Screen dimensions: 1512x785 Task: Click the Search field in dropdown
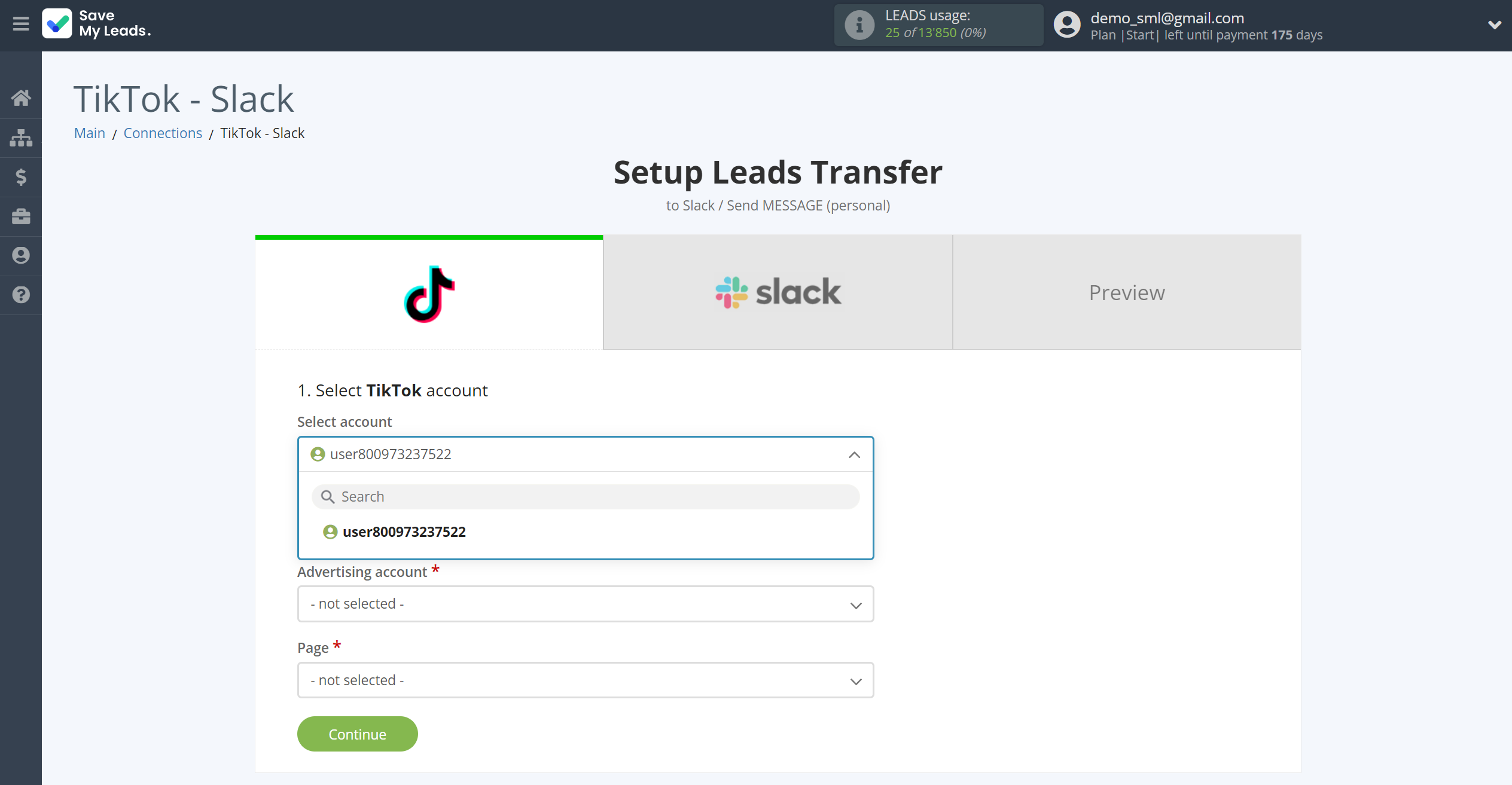coord(585,496)
